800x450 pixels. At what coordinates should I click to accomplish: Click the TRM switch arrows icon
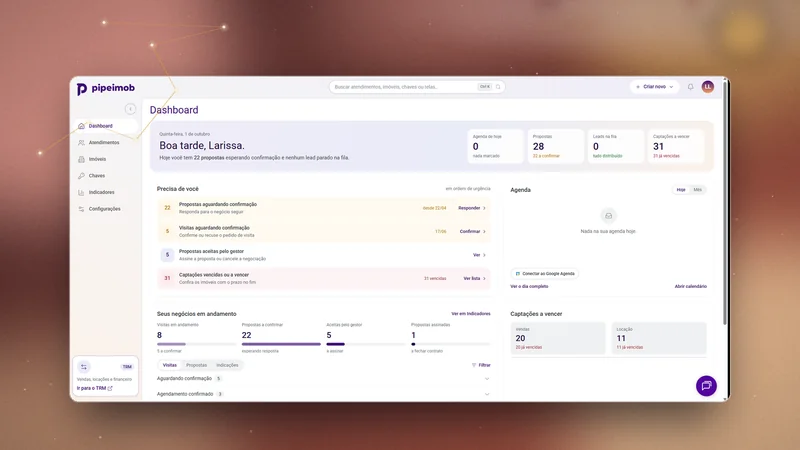[x=84, y=367]
